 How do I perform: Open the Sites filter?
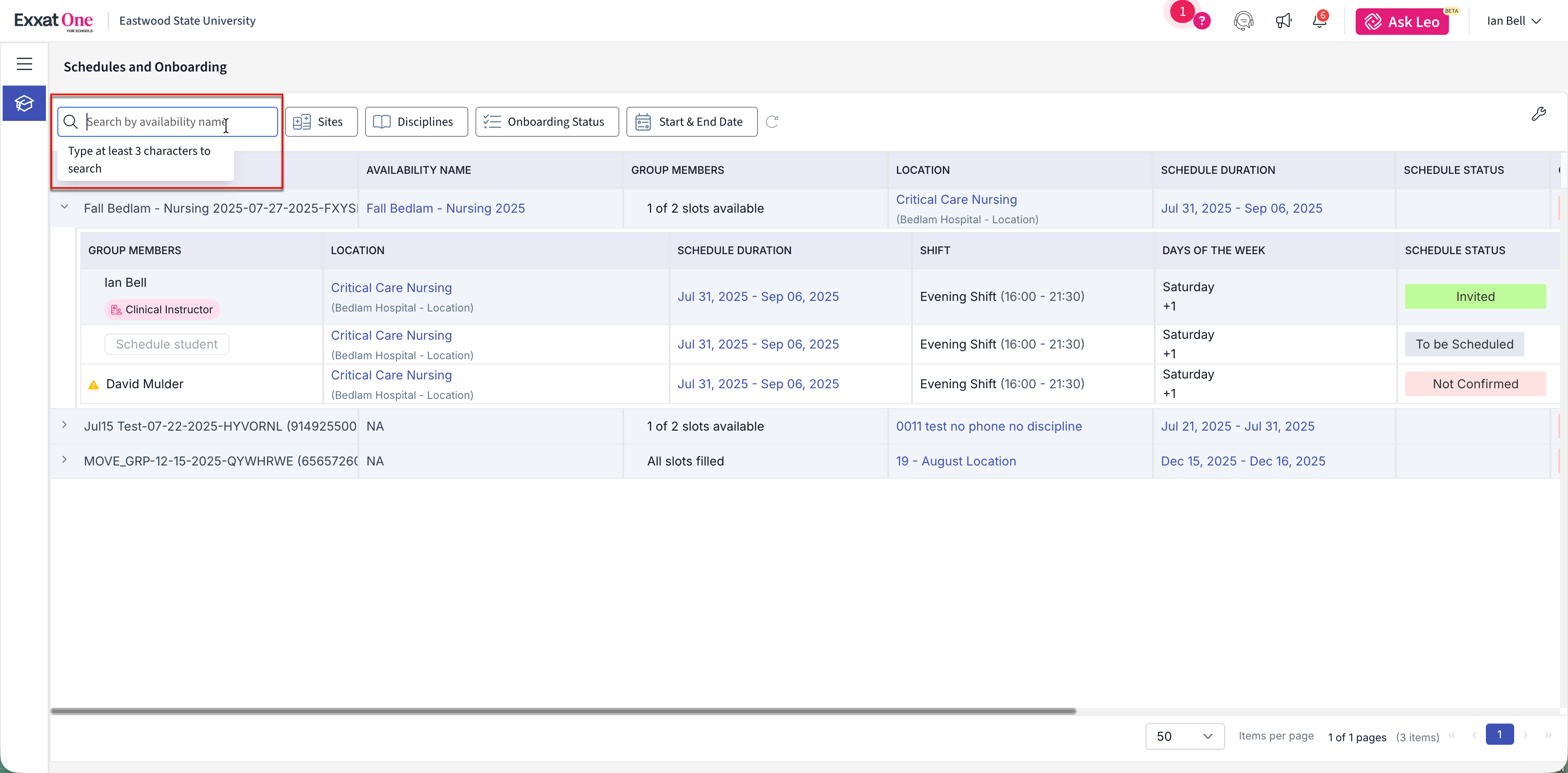(x=321, y=122)
